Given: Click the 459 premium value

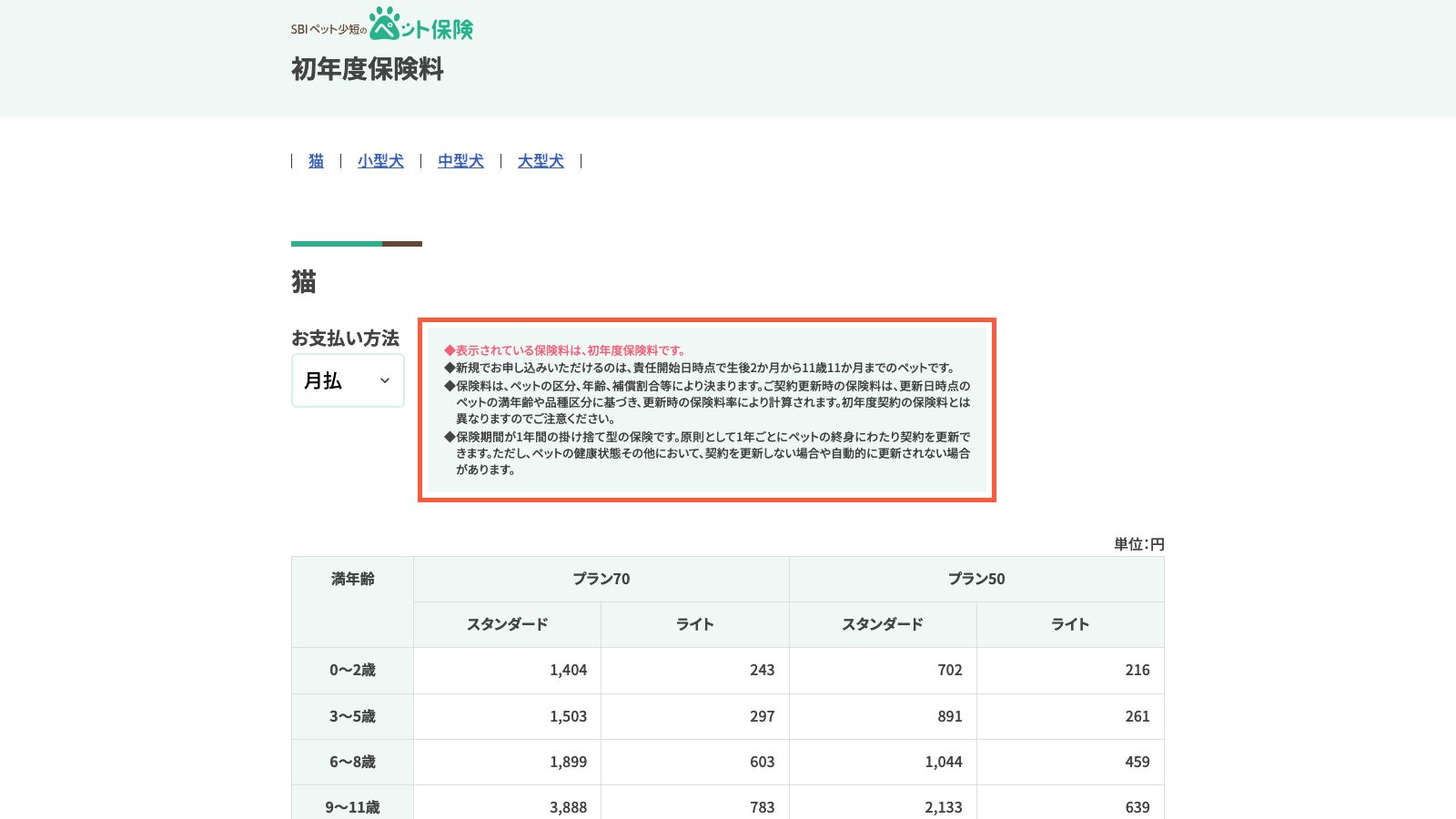Looking at the screenshot, I should (x=1137, y=762).
